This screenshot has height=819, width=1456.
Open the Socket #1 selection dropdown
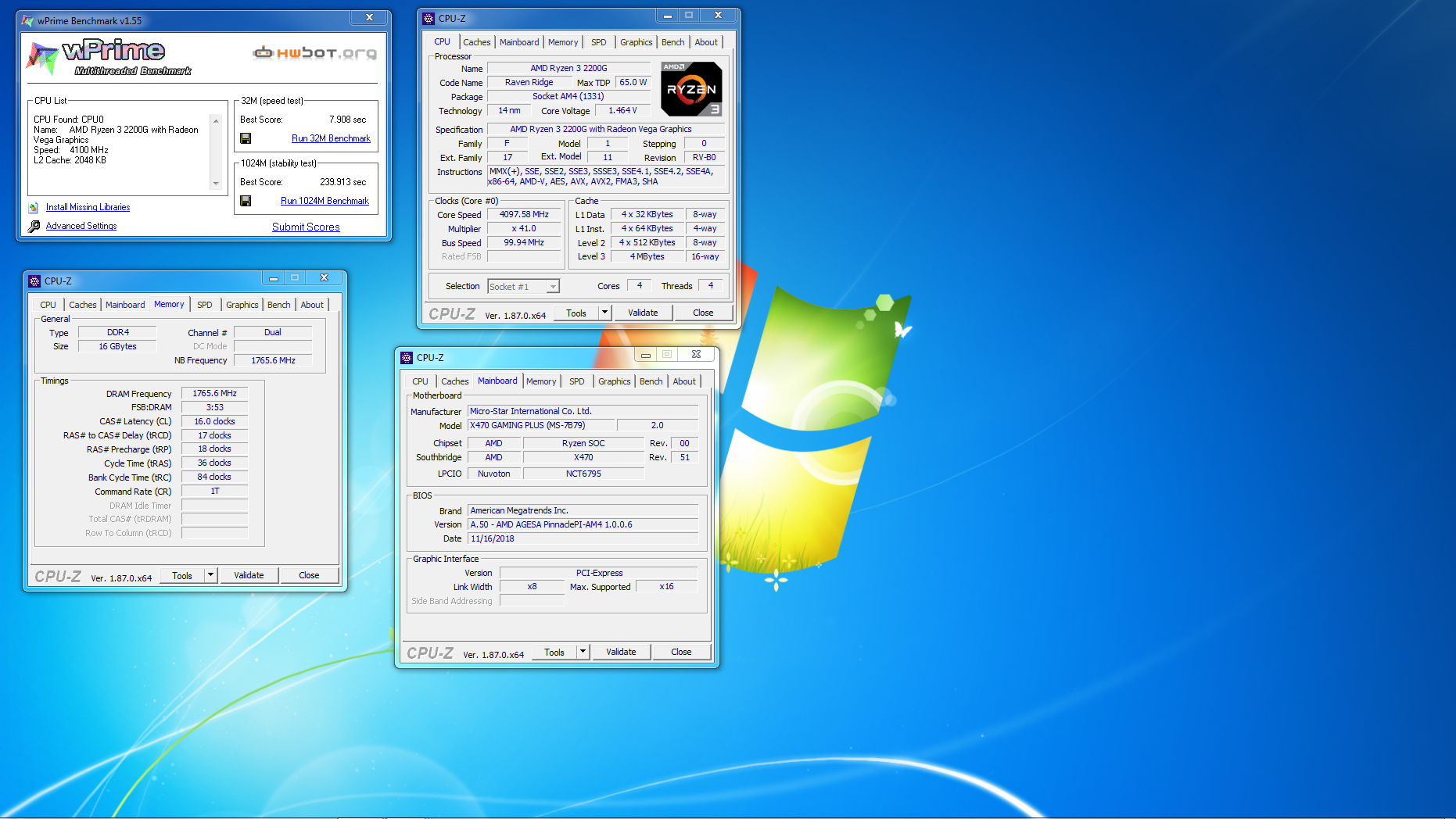pos(524,287)
